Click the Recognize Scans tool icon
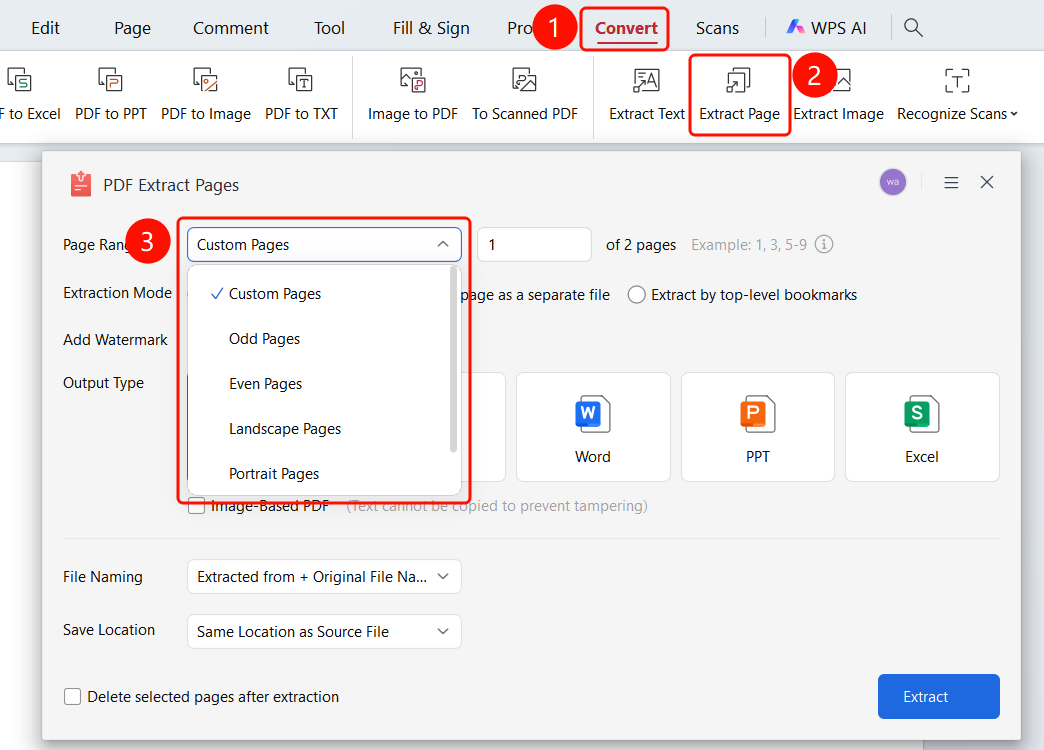The height and width of the screenshot is (750, 1044). (957, 80)
